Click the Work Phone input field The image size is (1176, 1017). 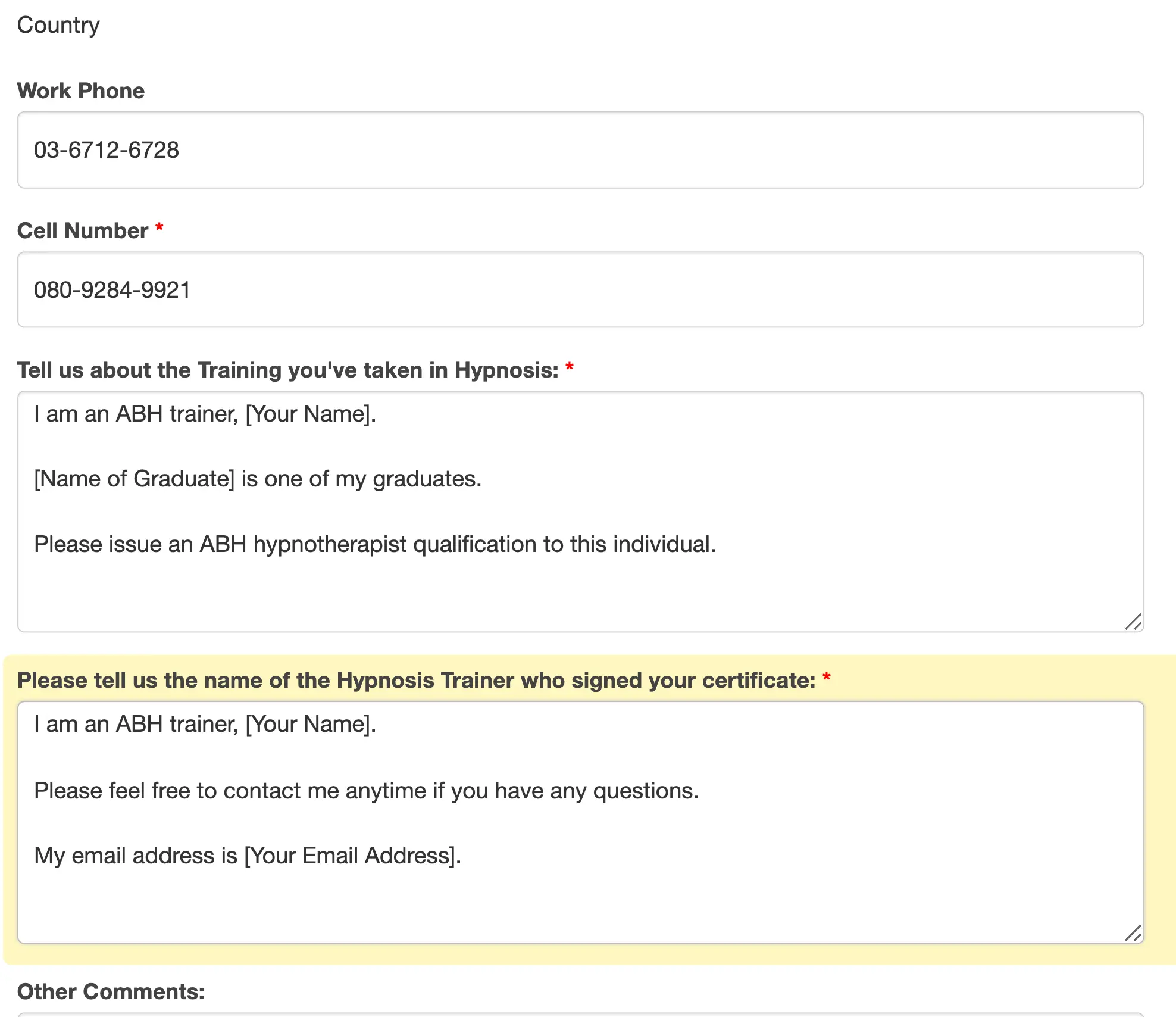(580, 150)
